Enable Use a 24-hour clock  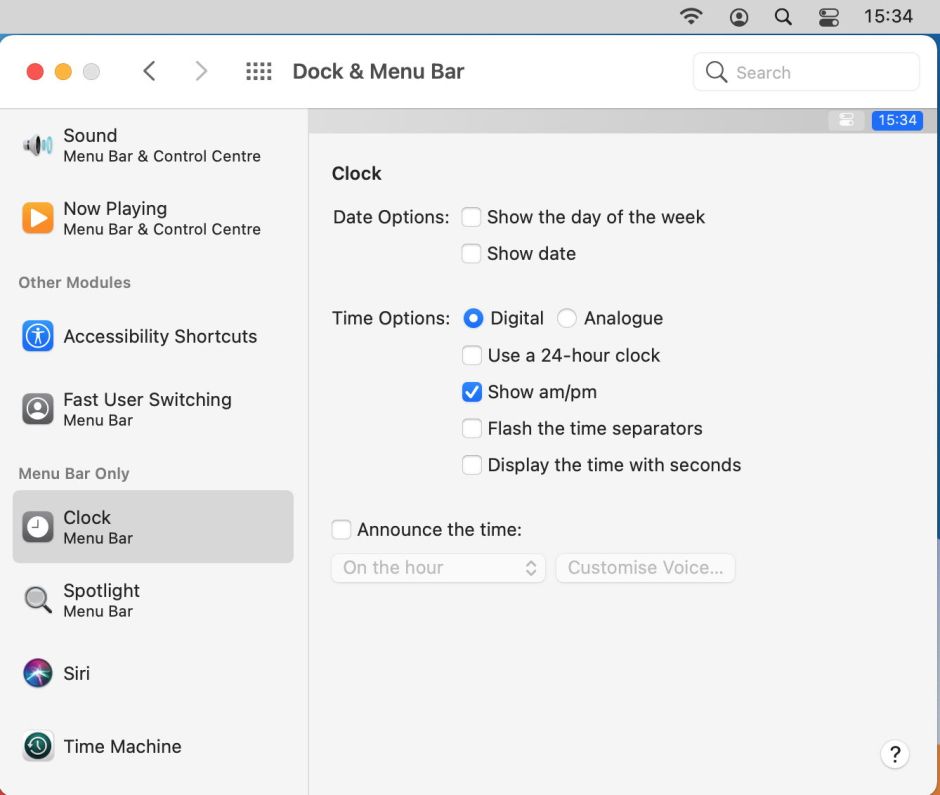pyautogui.click(x=472, y=355)
